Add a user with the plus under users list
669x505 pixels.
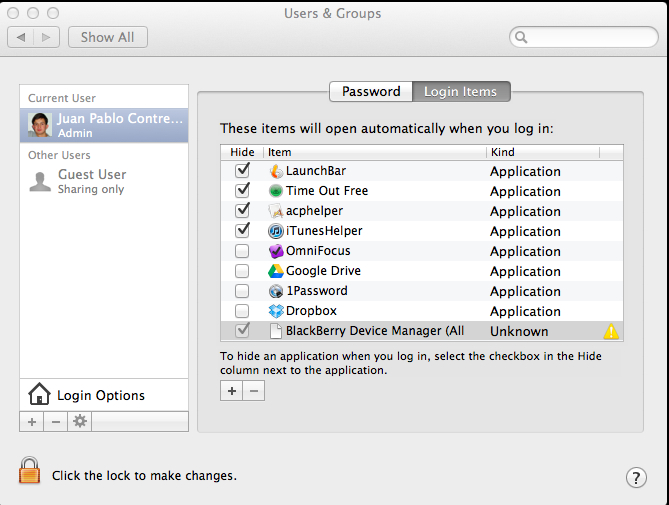[x=32, y=422]
